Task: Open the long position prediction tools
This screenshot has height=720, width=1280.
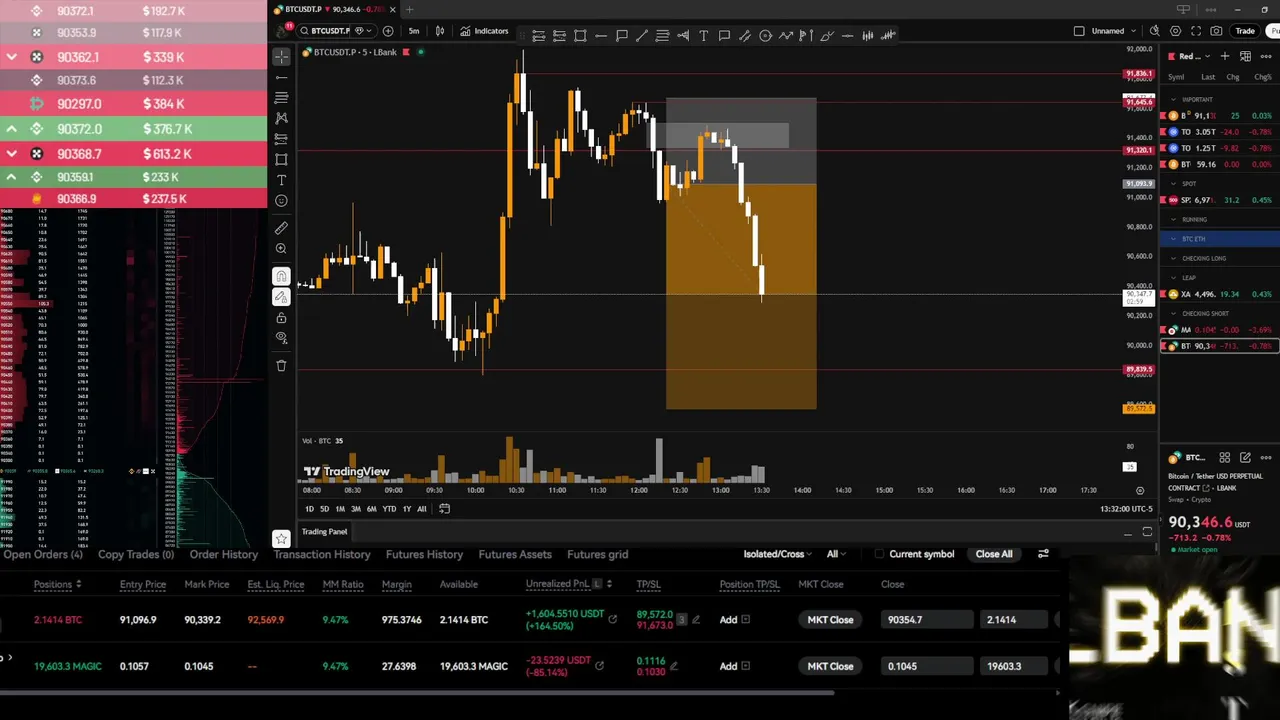Action: point(281,139)
